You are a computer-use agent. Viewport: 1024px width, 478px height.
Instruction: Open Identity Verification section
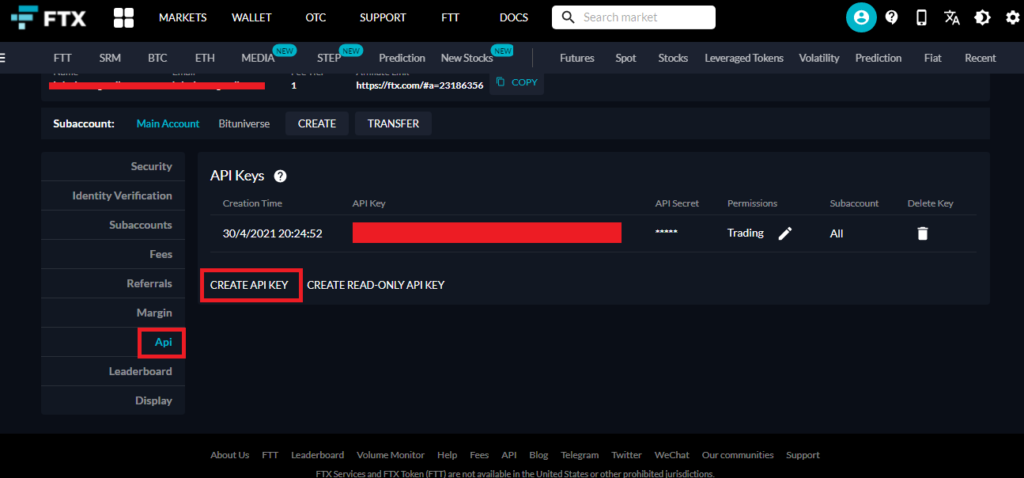[113, 196]
